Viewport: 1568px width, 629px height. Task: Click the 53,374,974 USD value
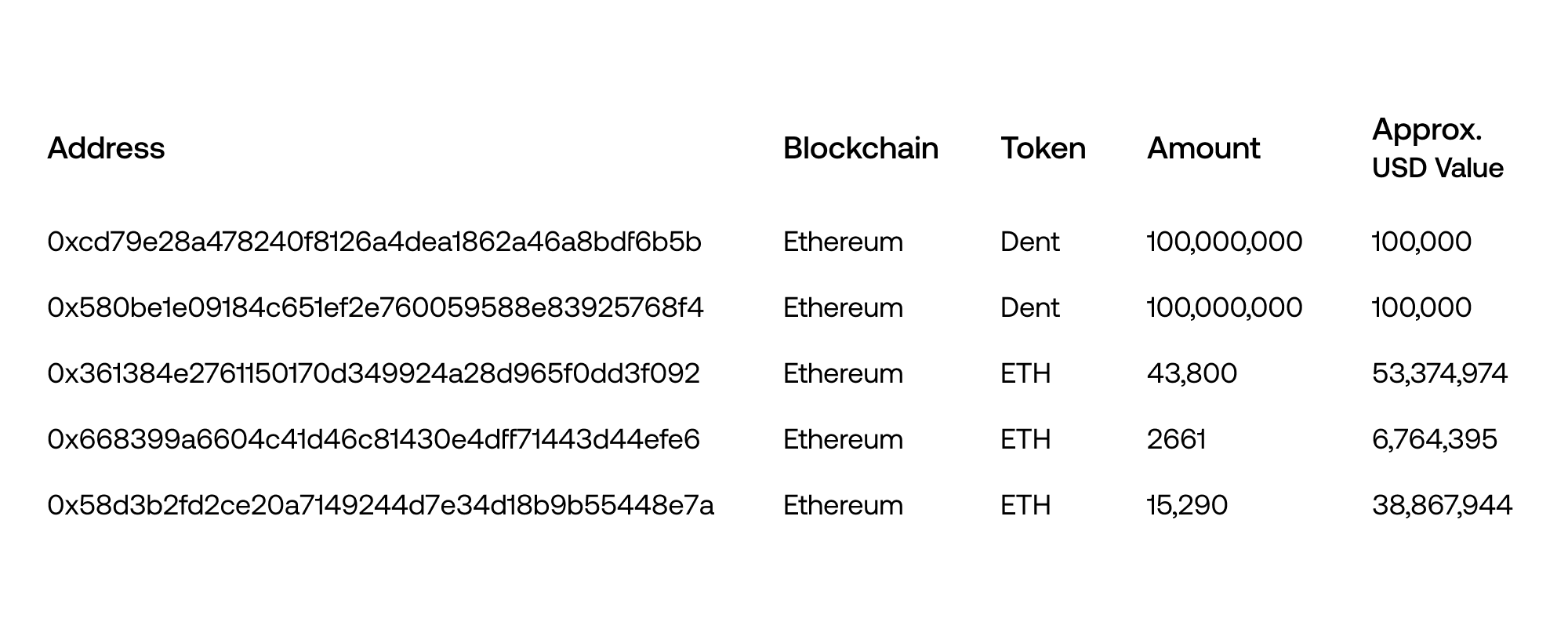coord(1439,373)
